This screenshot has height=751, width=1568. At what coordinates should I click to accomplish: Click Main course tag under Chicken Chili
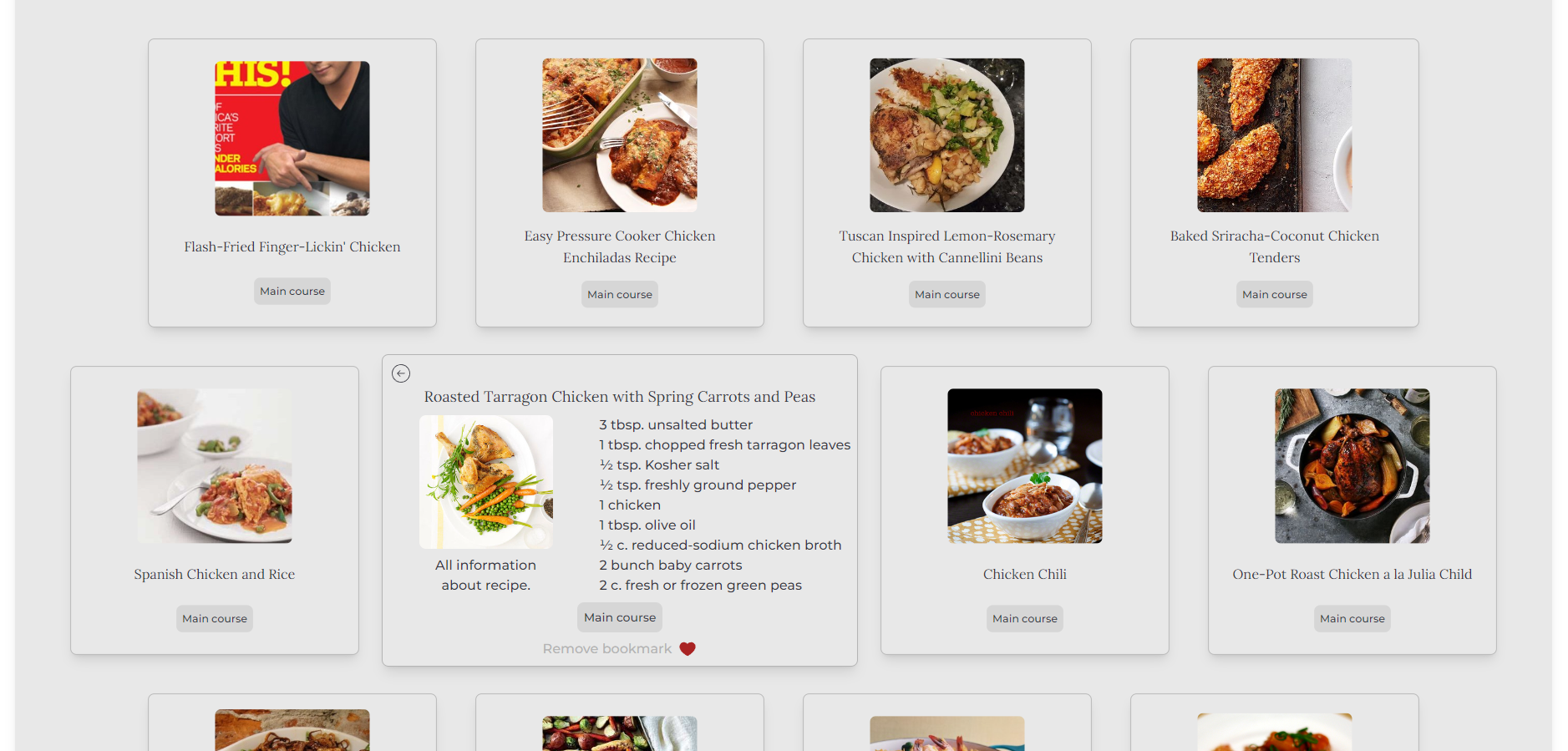pos(1025,619)
